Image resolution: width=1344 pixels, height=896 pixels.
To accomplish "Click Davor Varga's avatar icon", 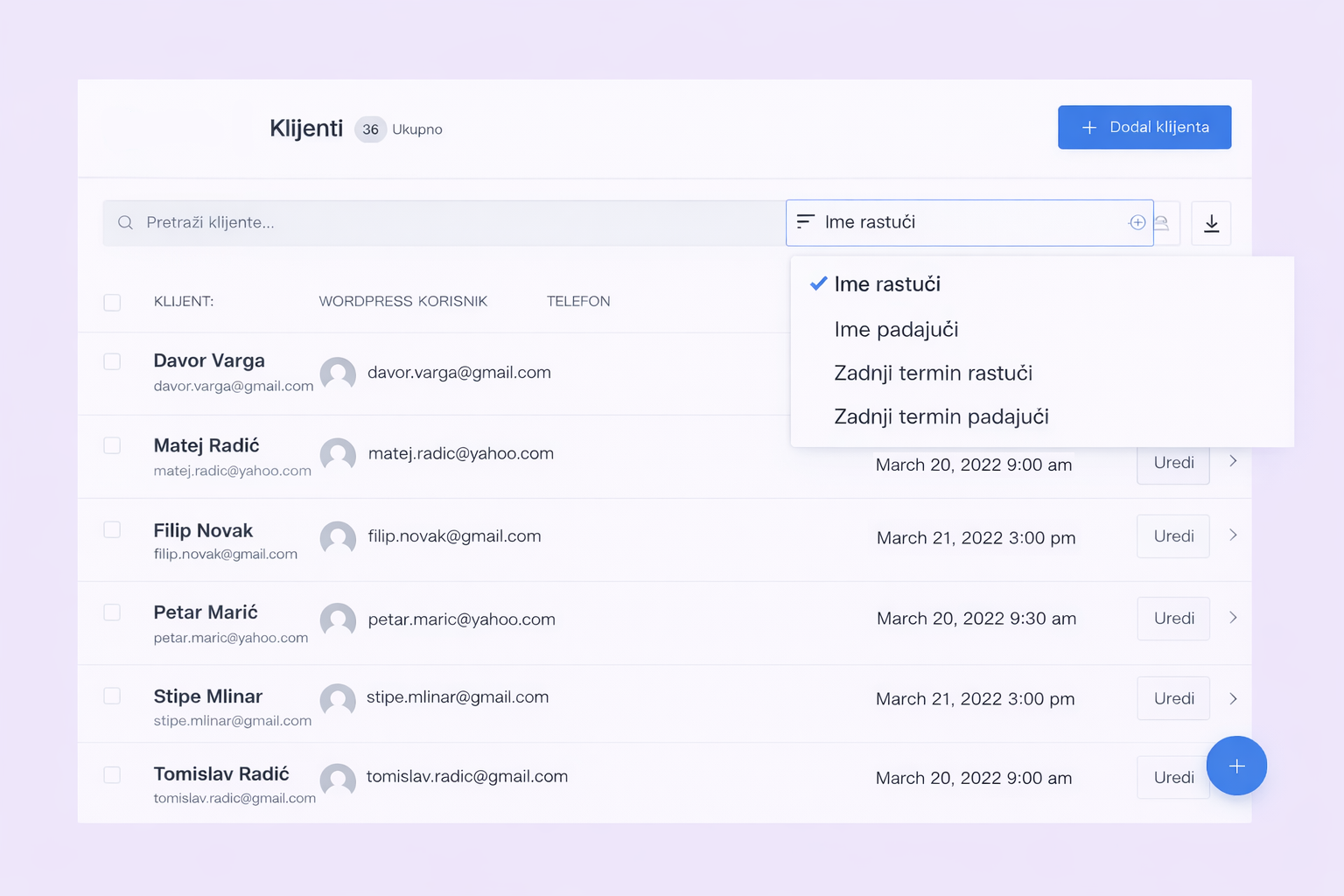I will pyautogui.click(x=338, y=374).
